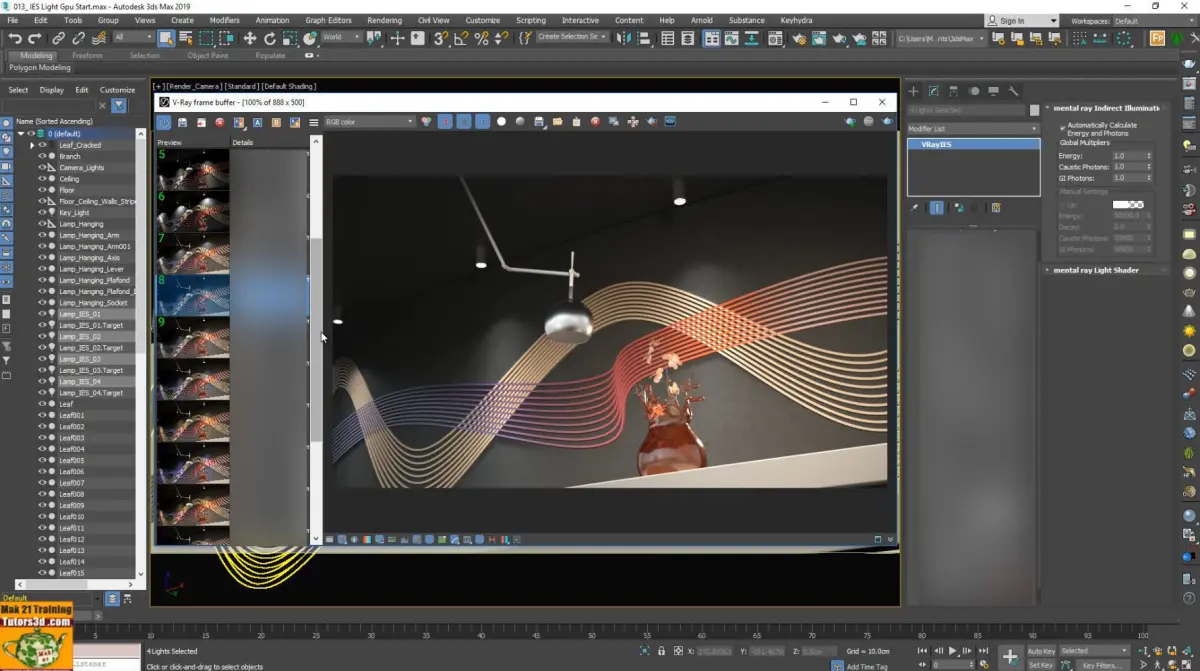Activate Select and Move tool
The image size is (1200, 671).
coord(250,38)
